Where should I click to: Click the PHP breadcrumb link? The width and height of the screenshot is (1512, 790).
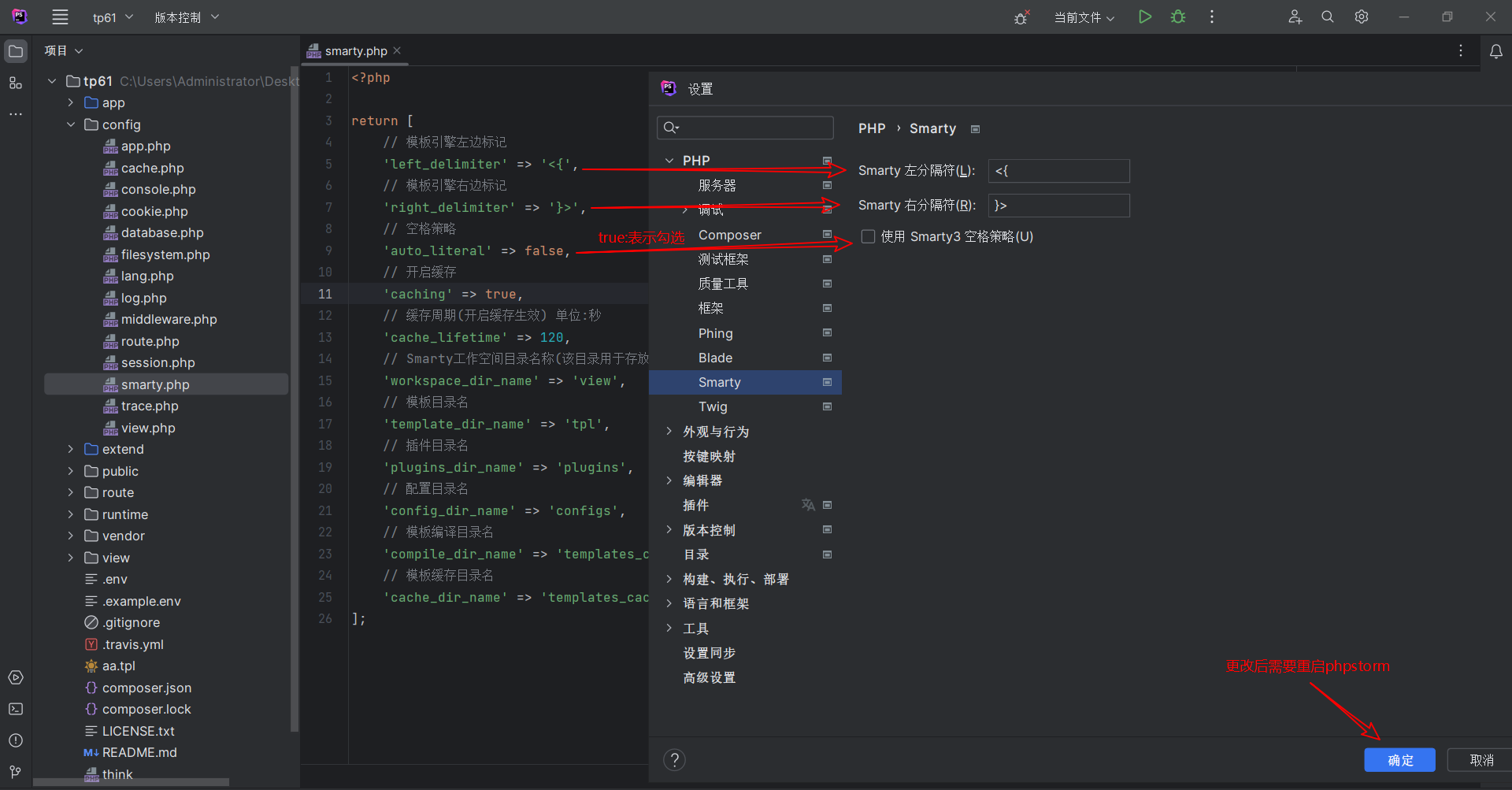(872, 128)
